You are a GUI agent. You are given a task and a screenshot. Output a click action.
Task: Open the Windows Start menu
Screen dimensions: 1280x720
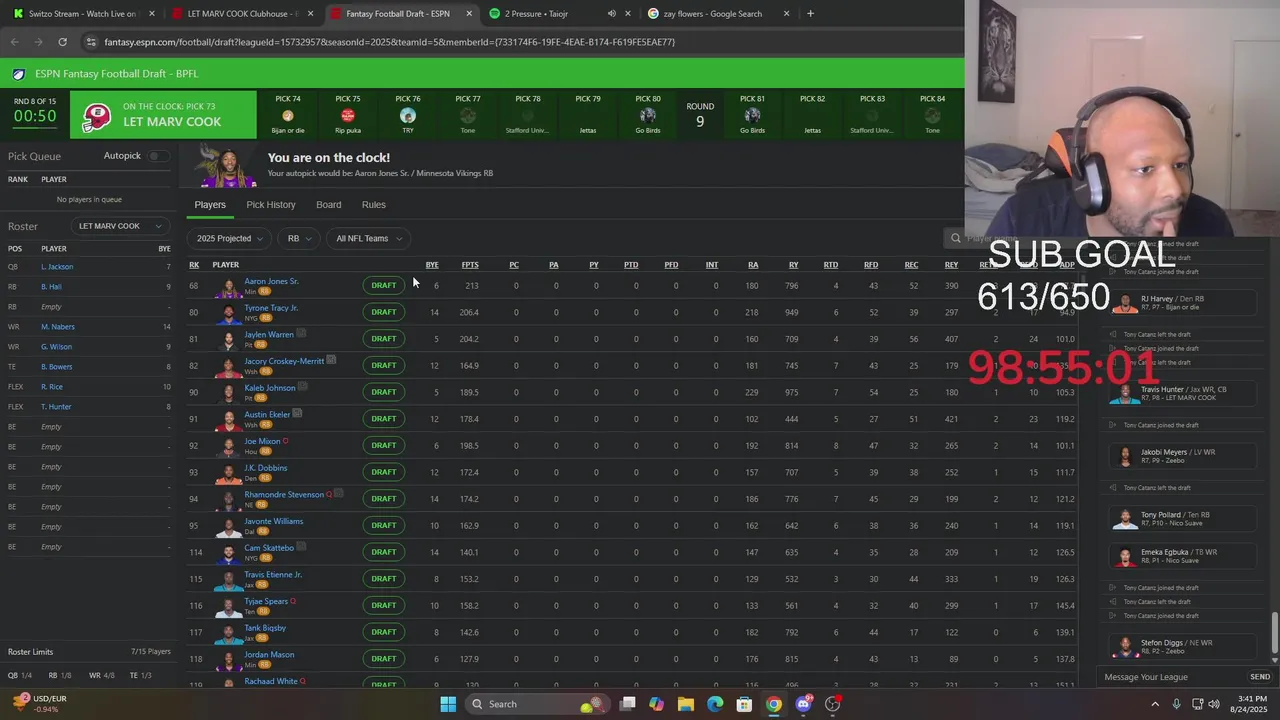point(448,704)
